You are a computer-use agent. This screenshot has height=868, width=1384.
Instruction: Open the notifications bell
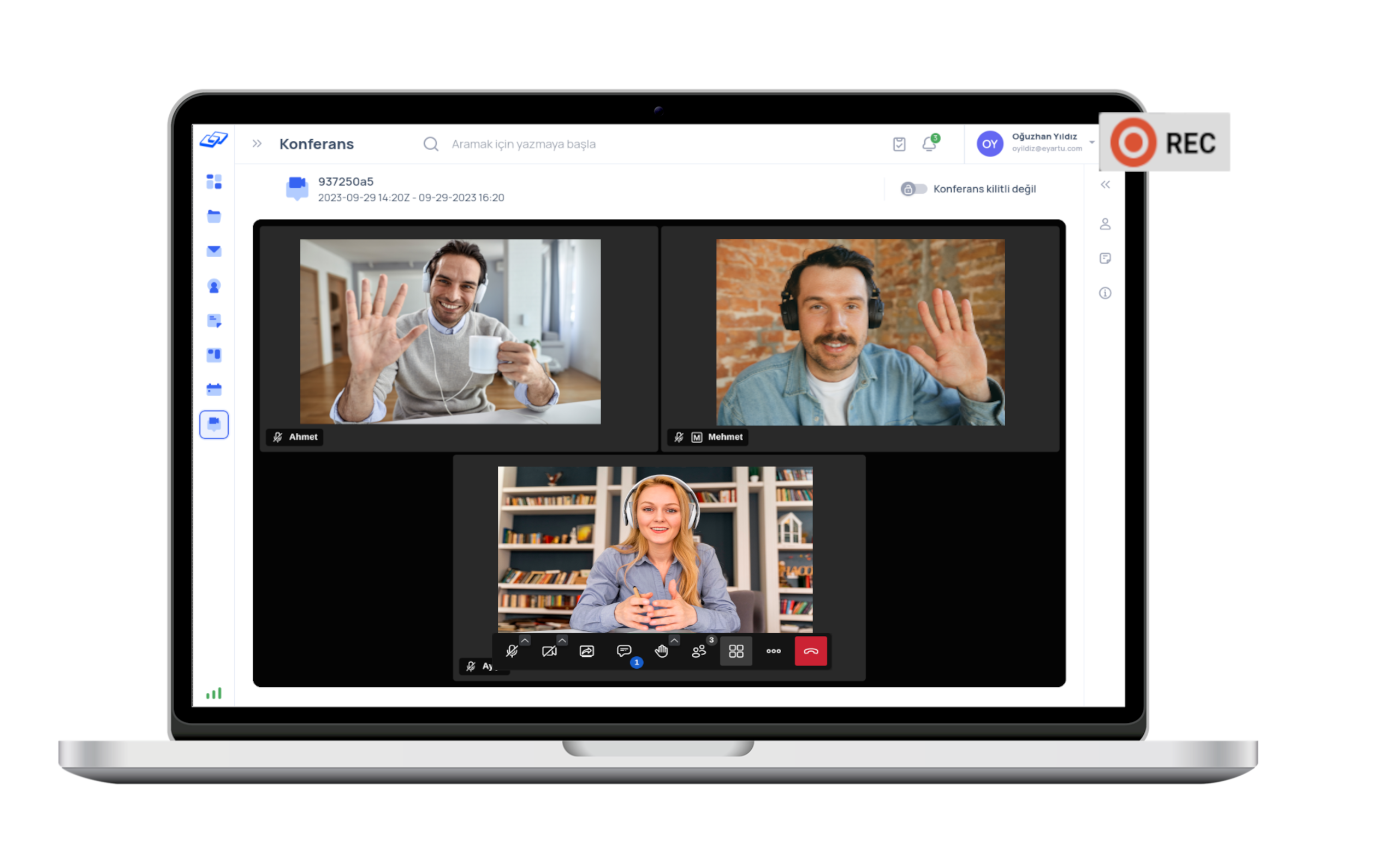(929, 144)
